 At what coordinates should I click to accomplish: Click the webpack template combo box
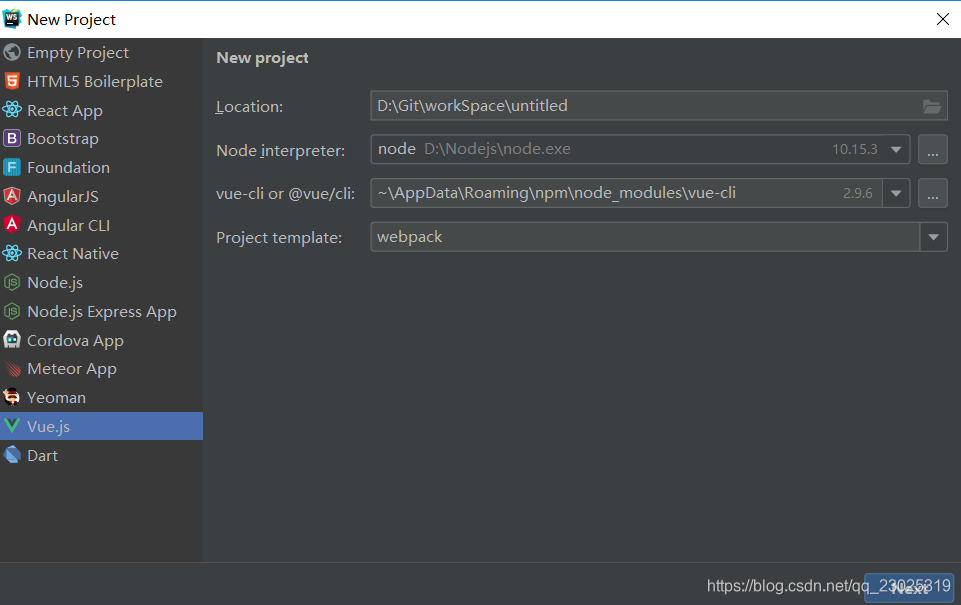point(659,237)
